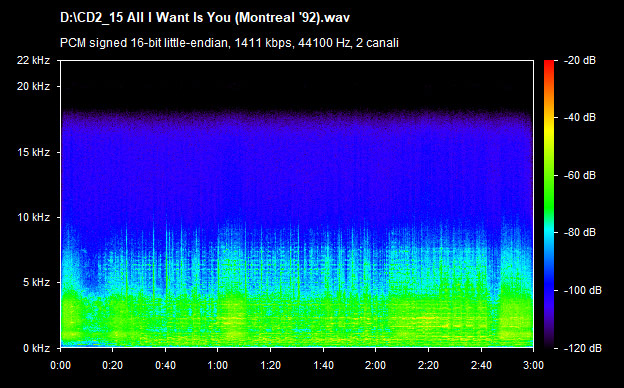The width and height of the screenshot is (624, 388).
Task: Select the 0:00 time marker
Action: coord(60,365)
